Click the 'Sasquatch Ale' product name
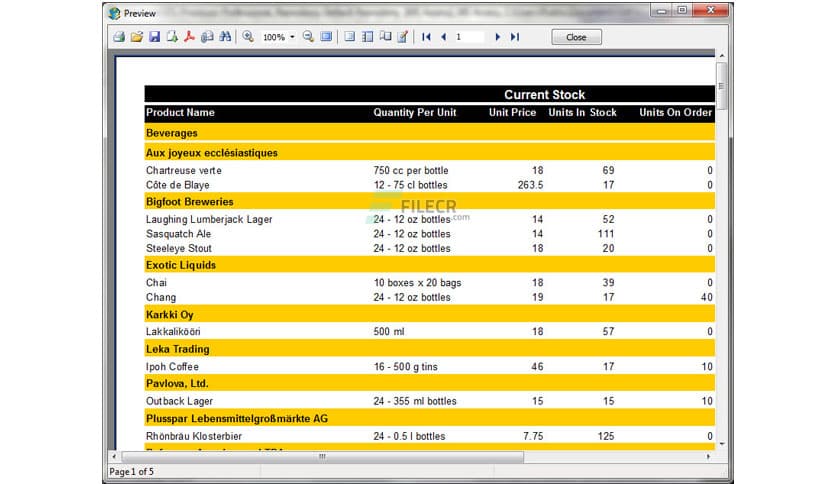 click(179, 234)
